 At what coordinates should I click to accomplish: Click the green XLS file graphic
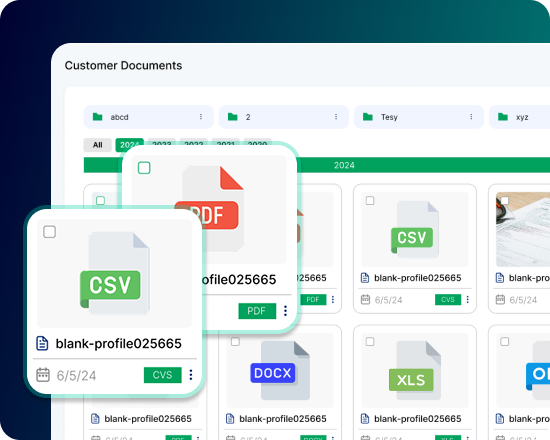pos(415,371)
